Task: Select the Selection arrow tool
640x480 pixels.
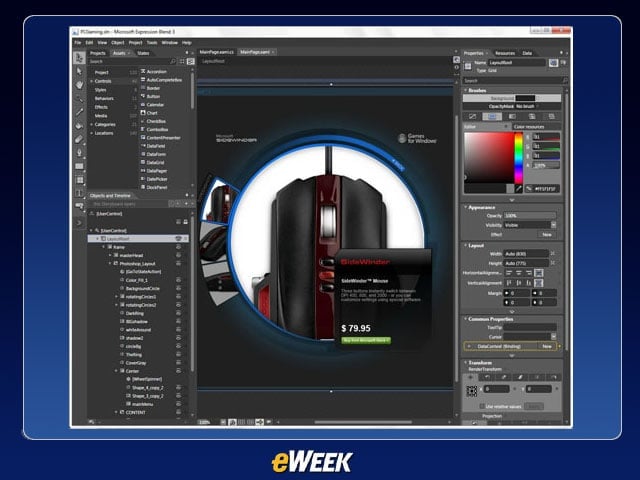Action: [79, 58]
